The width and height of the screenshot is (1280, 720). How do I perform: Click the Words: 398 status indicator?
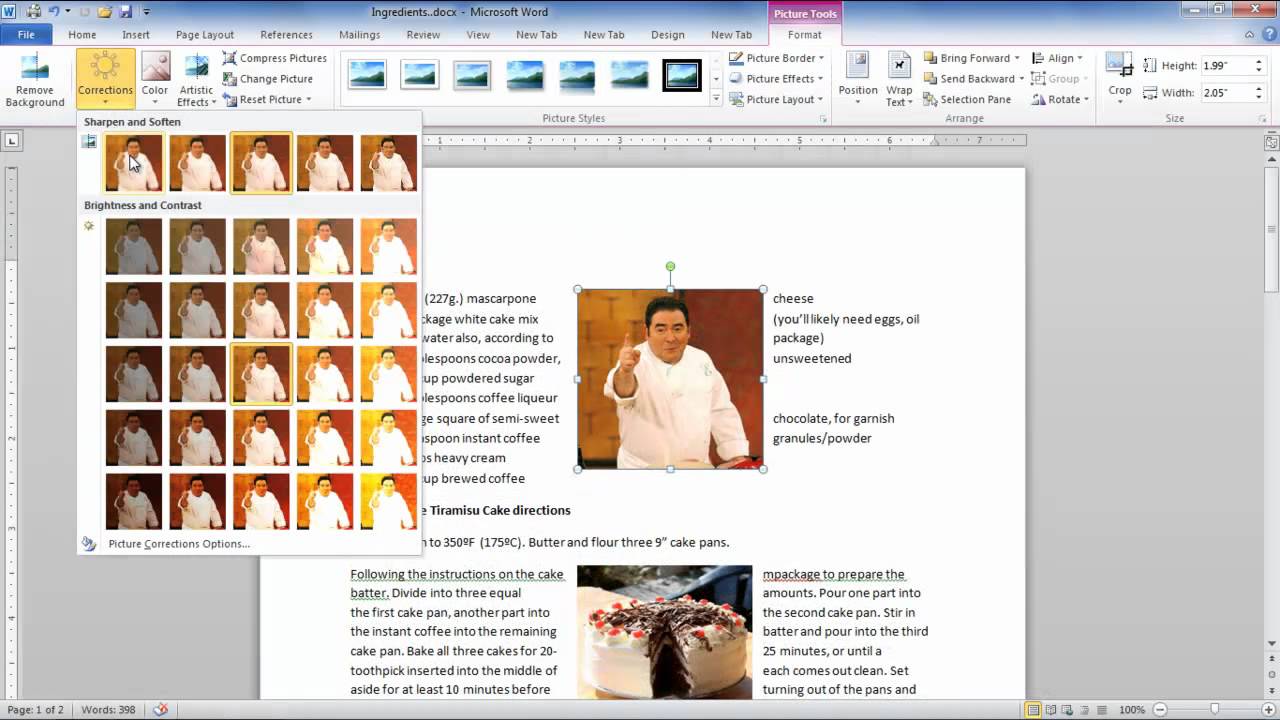[x=109, y=710]
